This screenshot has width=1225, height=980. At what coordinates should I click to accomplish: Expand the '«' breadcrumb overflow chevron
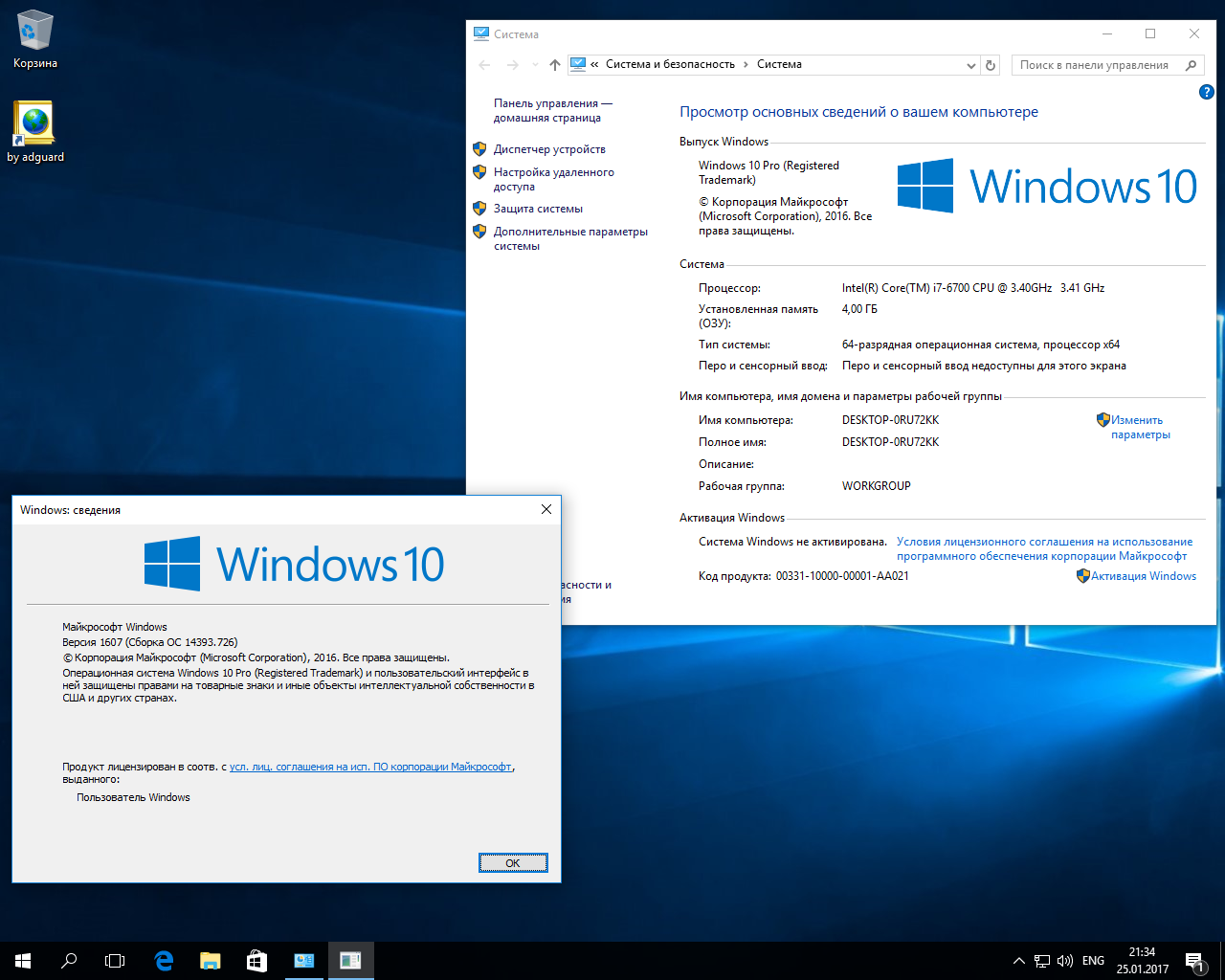point(594,64)
